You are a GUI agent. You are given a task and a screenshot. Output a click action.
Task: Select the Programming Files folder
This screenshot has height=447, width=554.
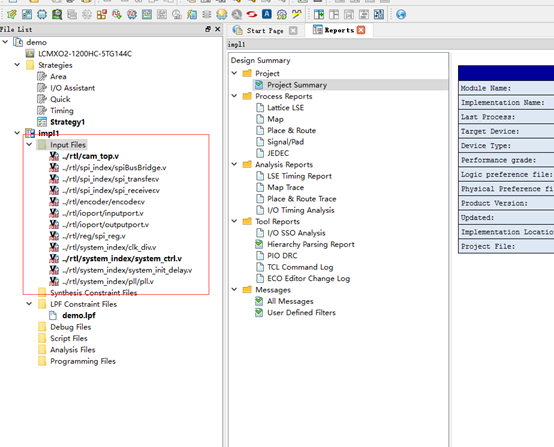83,361
